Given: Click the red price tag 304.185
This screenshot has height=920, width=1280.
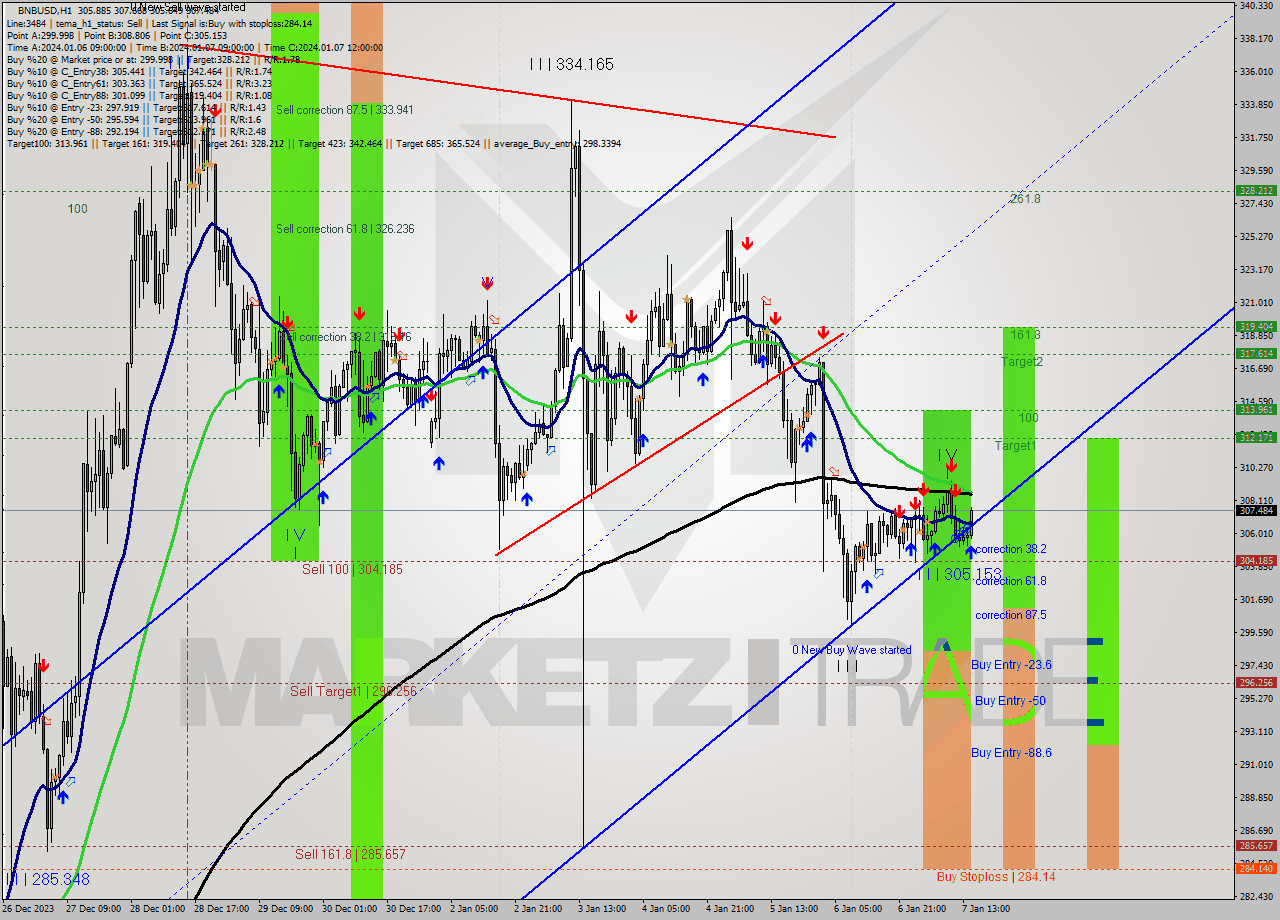Looking at the screenshot, I should (1256, 561).
